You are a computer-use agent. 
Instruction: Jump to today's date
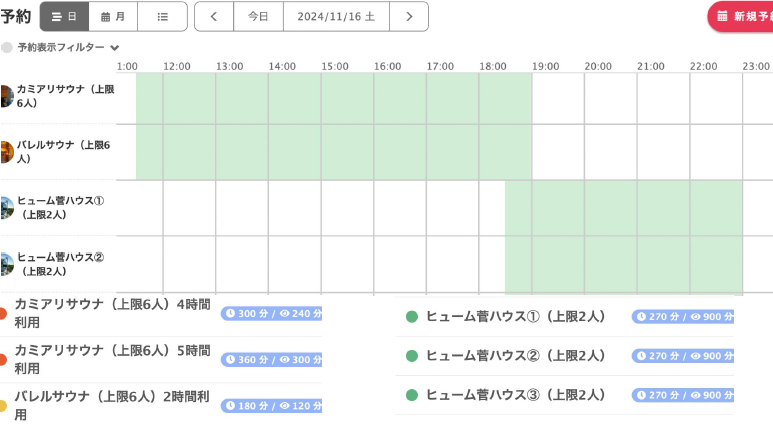click(x=258, y=17)
